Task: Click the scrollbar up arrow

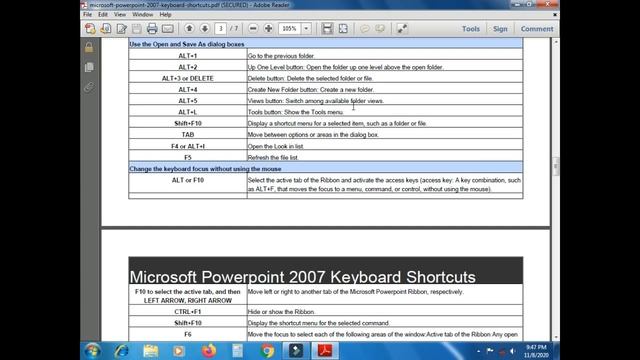Action: pyautogui.click(x=556, y=42)
